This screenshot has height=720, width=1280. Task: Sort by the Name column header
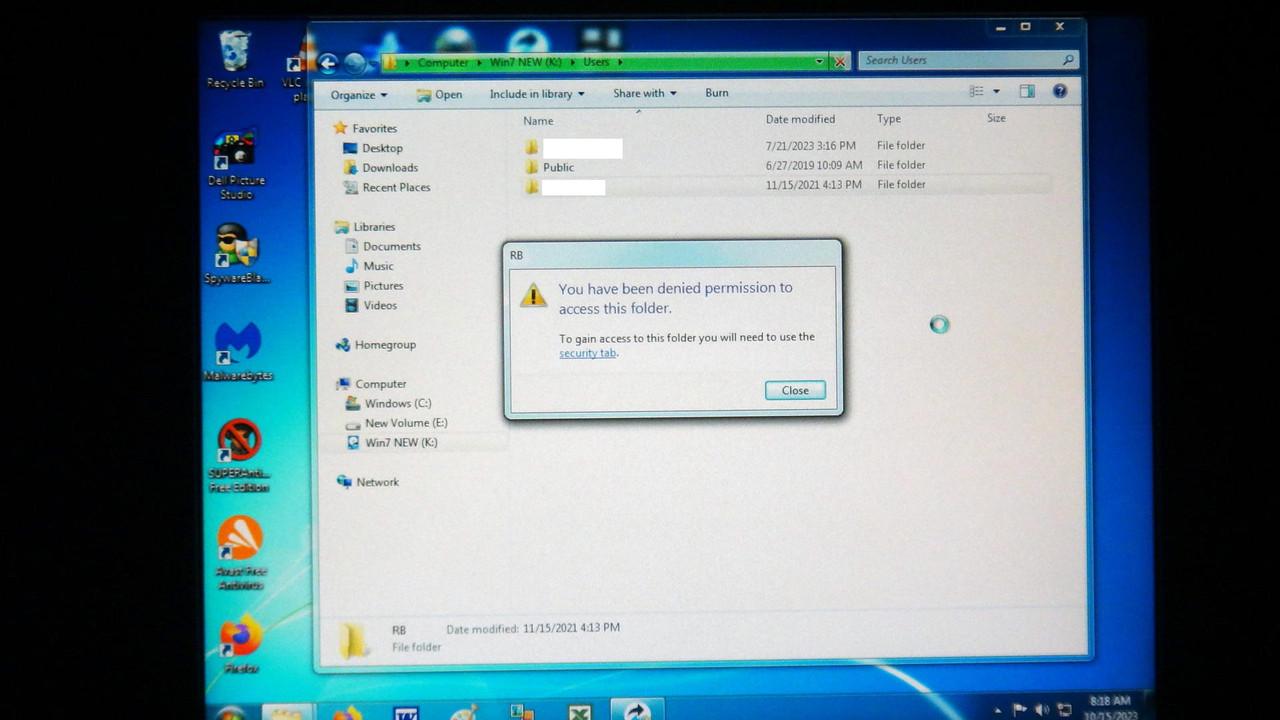[538, 121]
